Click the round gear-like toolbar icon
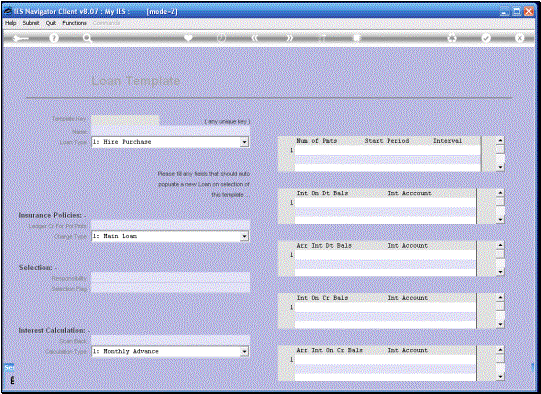Screen dimensions: 541x394 452,38
